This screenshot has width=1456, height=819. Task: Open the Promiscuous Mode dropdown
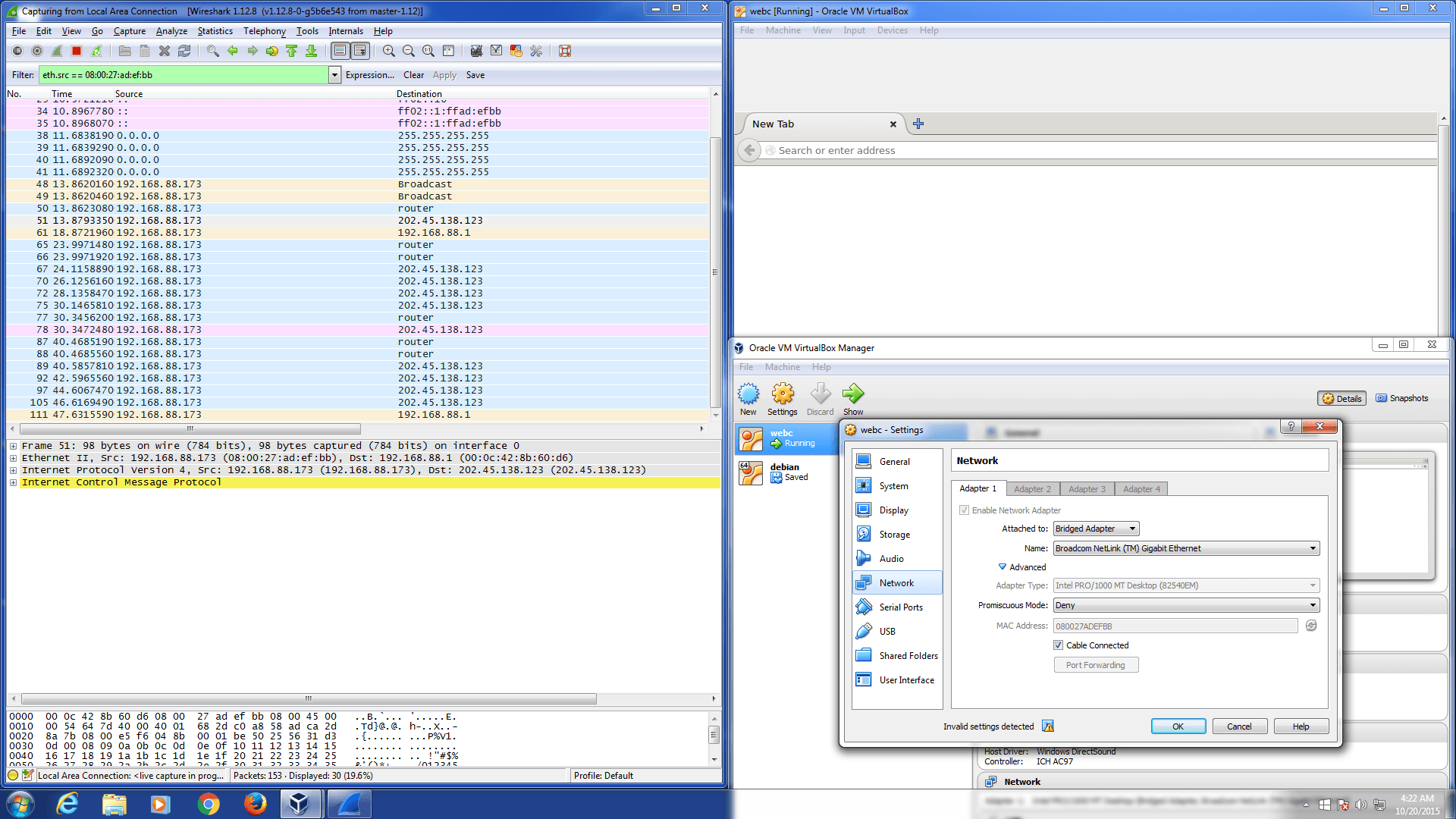pyautogui.click(x=1187, y=605)
